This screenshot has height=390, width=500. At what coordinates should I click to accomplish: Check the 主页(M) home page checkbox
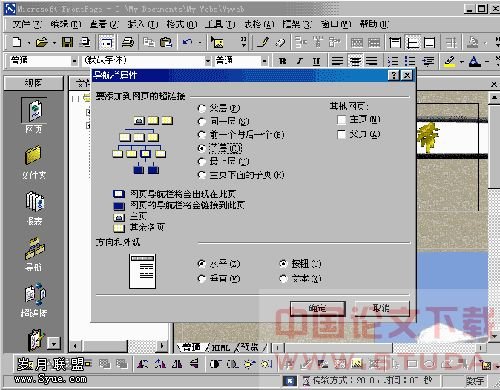pyautogui.click(x=341, y=119)
